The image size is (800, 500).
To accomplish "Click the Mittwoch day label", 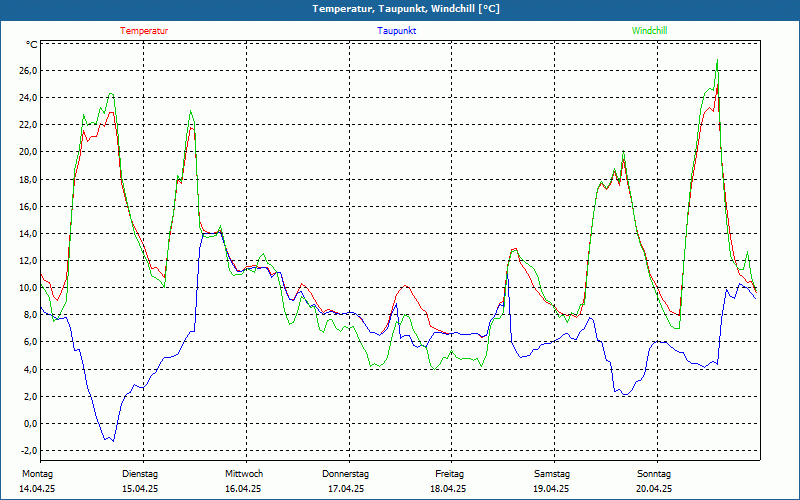I will [x=244, y=474].
